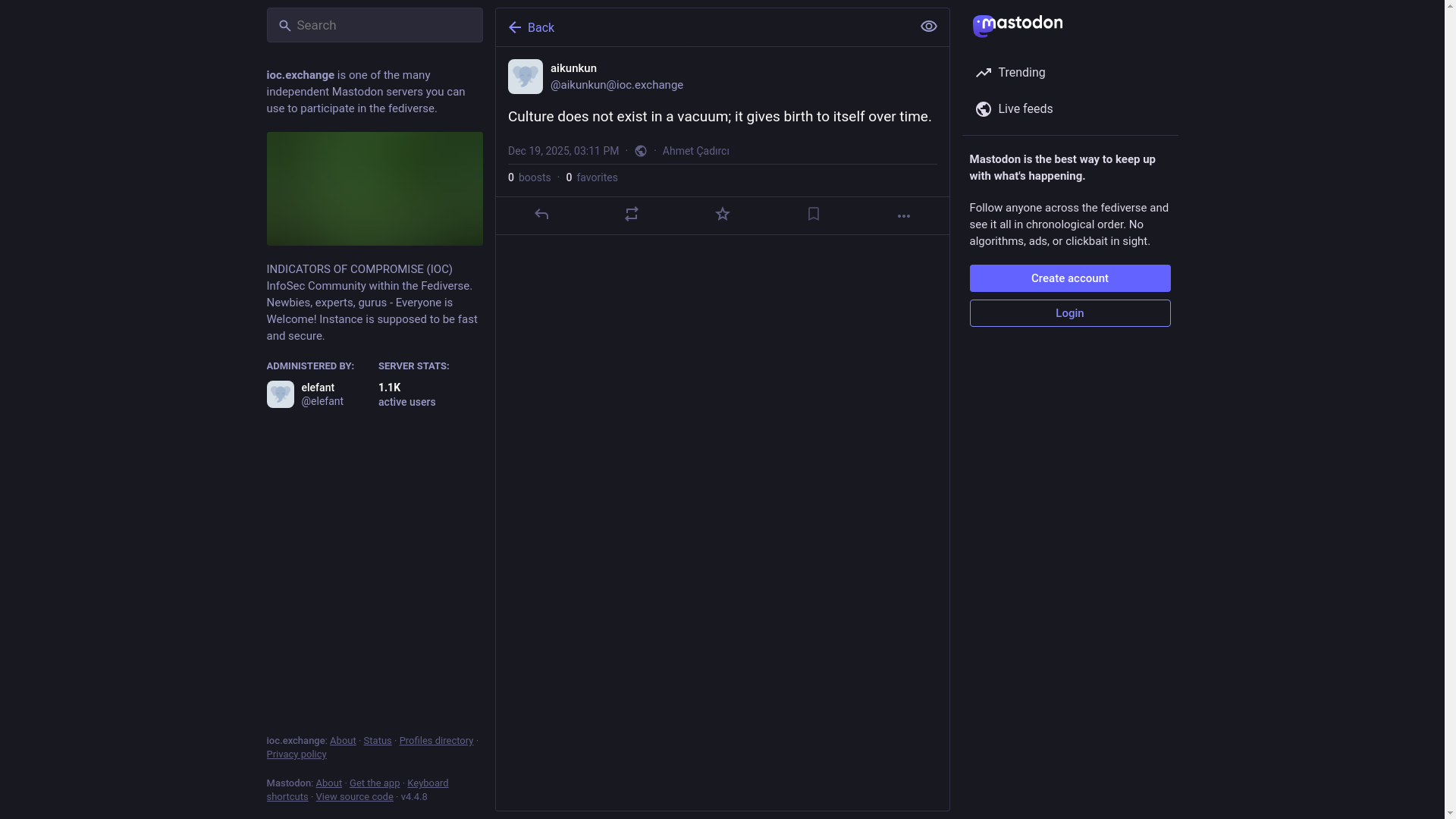Click the green server banner image
Viewport: 1456px width, 819px height.
point(375,189)
